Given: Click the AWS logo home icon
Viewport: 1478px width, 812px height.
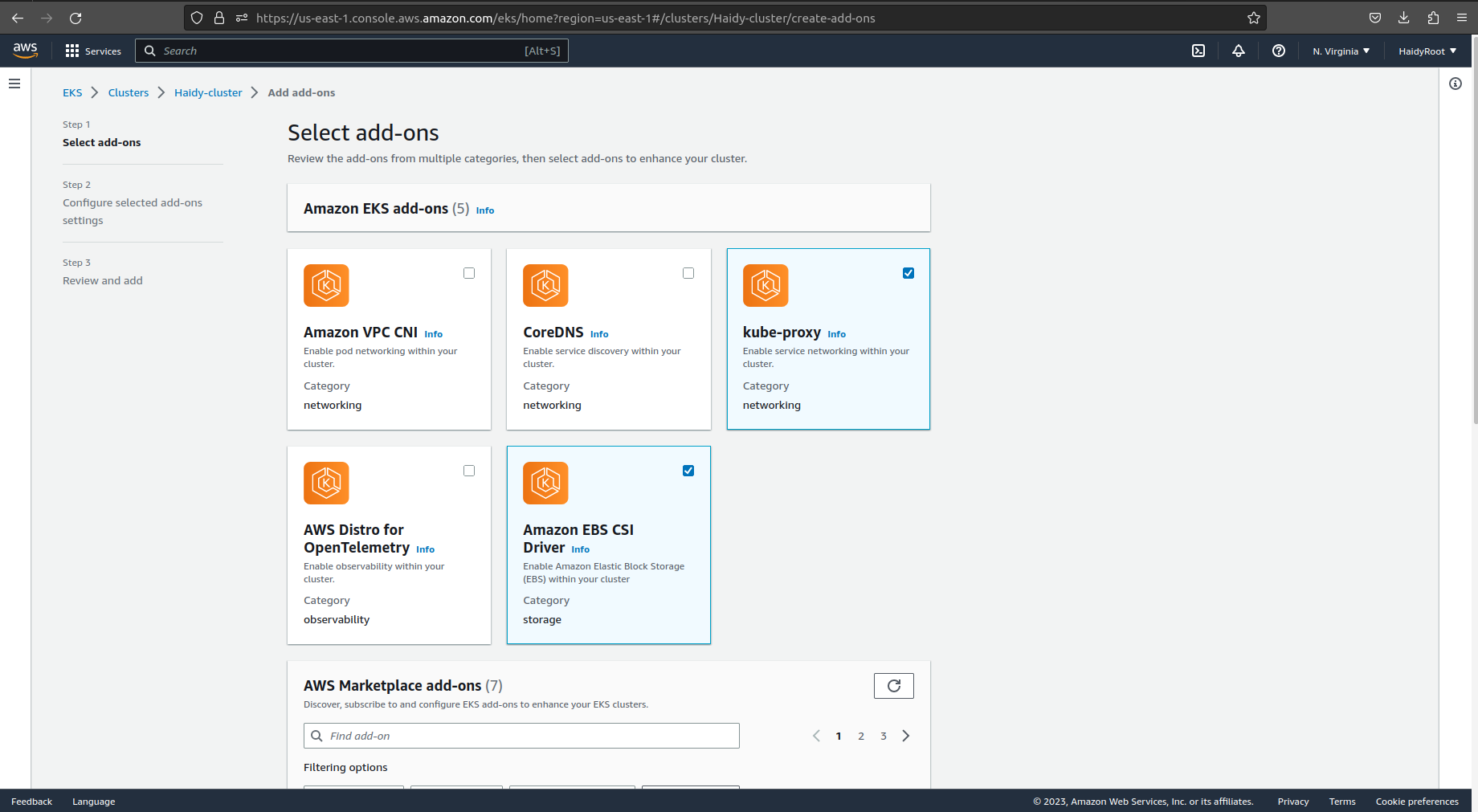Looking at the screenshot, I should pyautogui.click(x=26, y=51).
